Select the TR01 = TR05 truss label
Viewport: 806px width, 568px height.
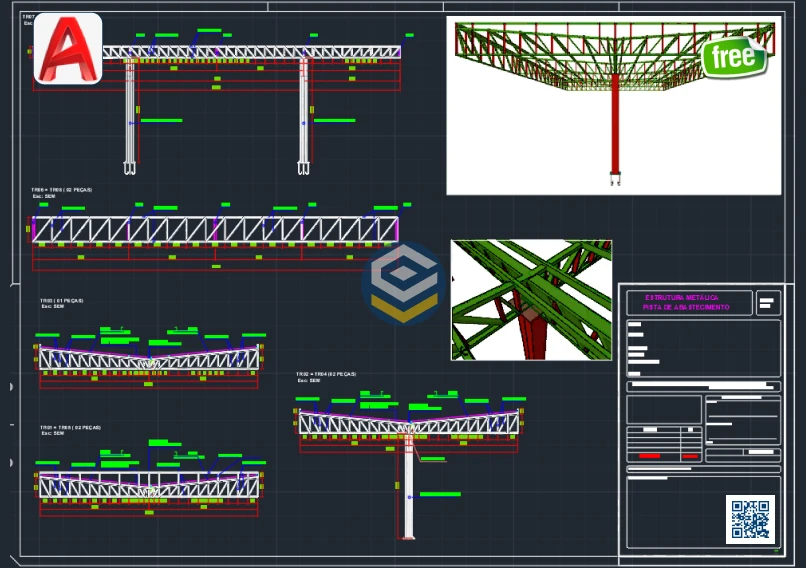click(x=65, y=427)
